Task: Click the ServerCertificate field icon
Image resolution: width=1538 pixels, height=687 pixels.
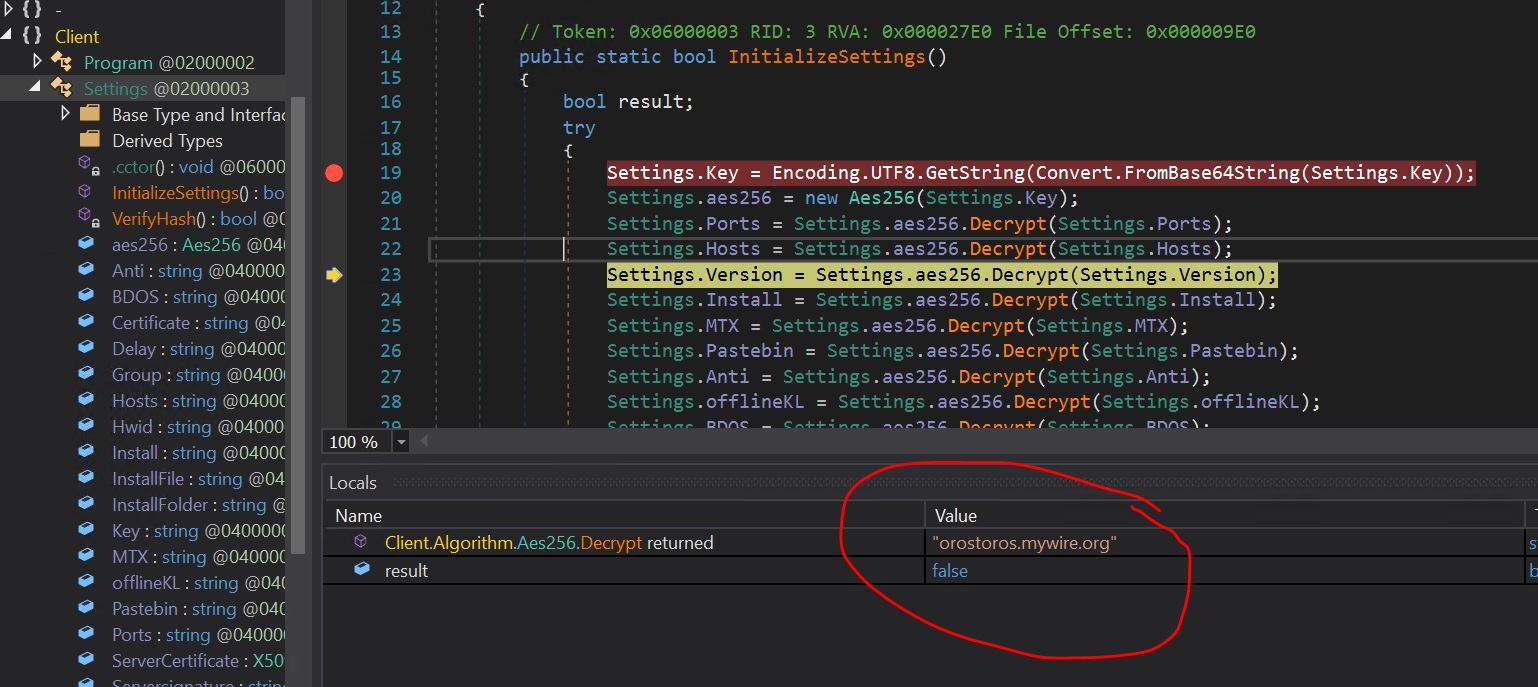Action: tap(88, 660)
